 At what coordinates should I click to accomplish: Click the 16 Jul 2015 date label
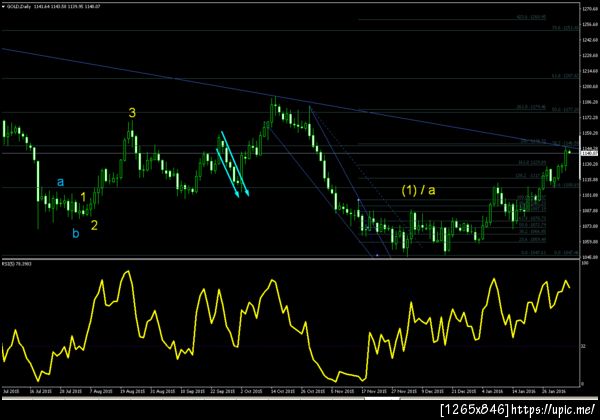(x=40, y=391)
